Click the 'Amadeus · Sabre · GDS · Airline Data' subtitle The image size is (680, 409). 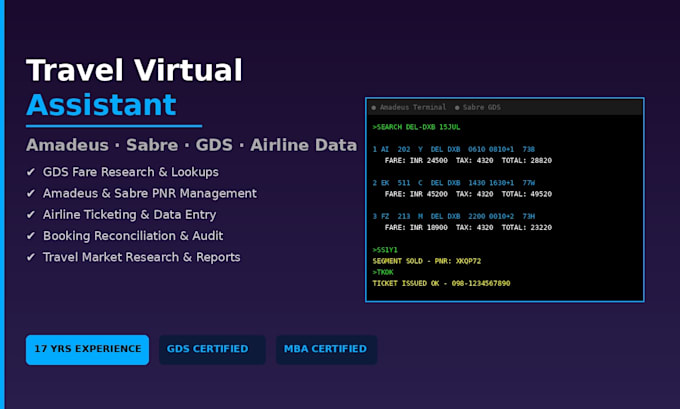coord(191,145)
